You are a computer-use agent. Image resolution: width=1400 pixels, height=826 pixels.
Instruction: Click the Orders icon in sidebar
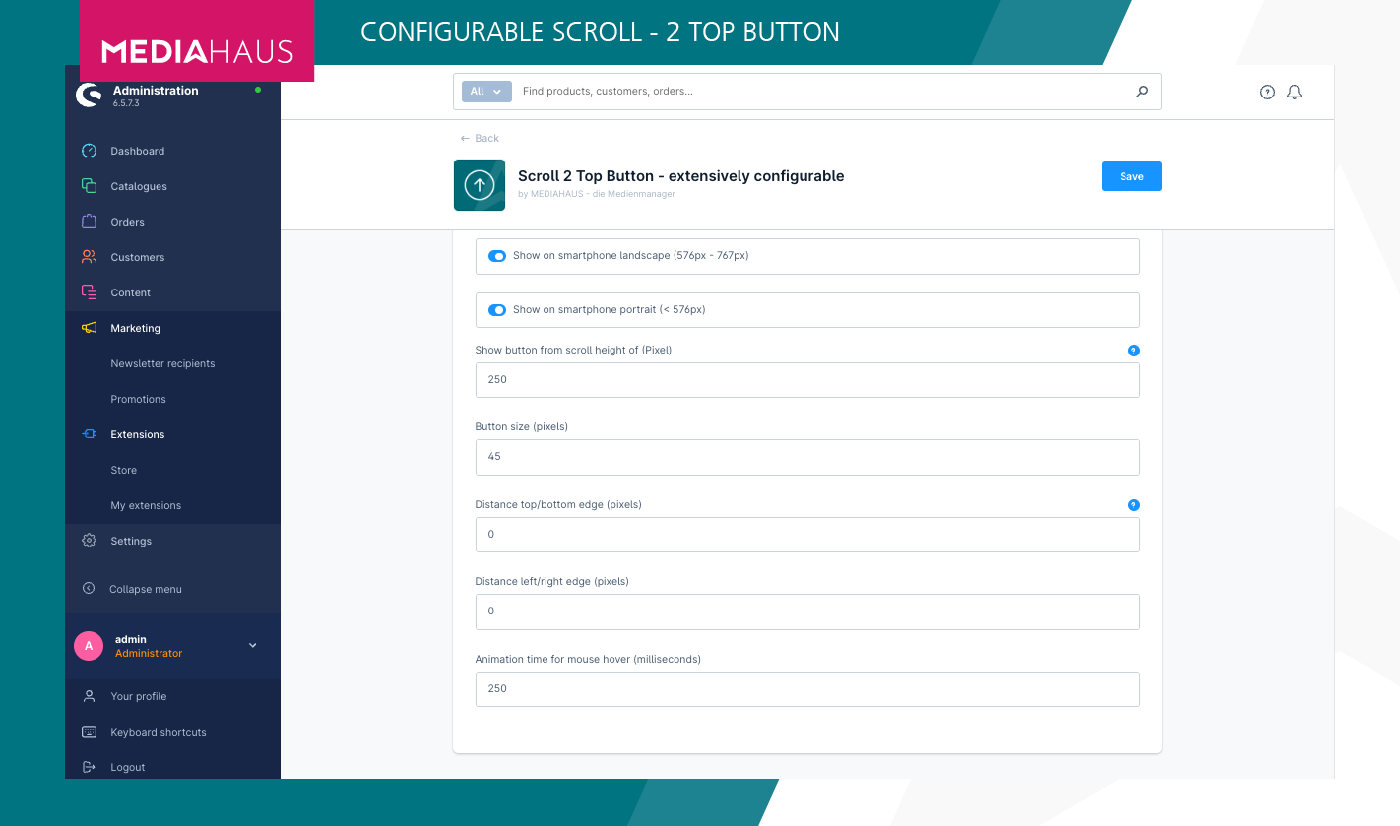coord(89,222)
